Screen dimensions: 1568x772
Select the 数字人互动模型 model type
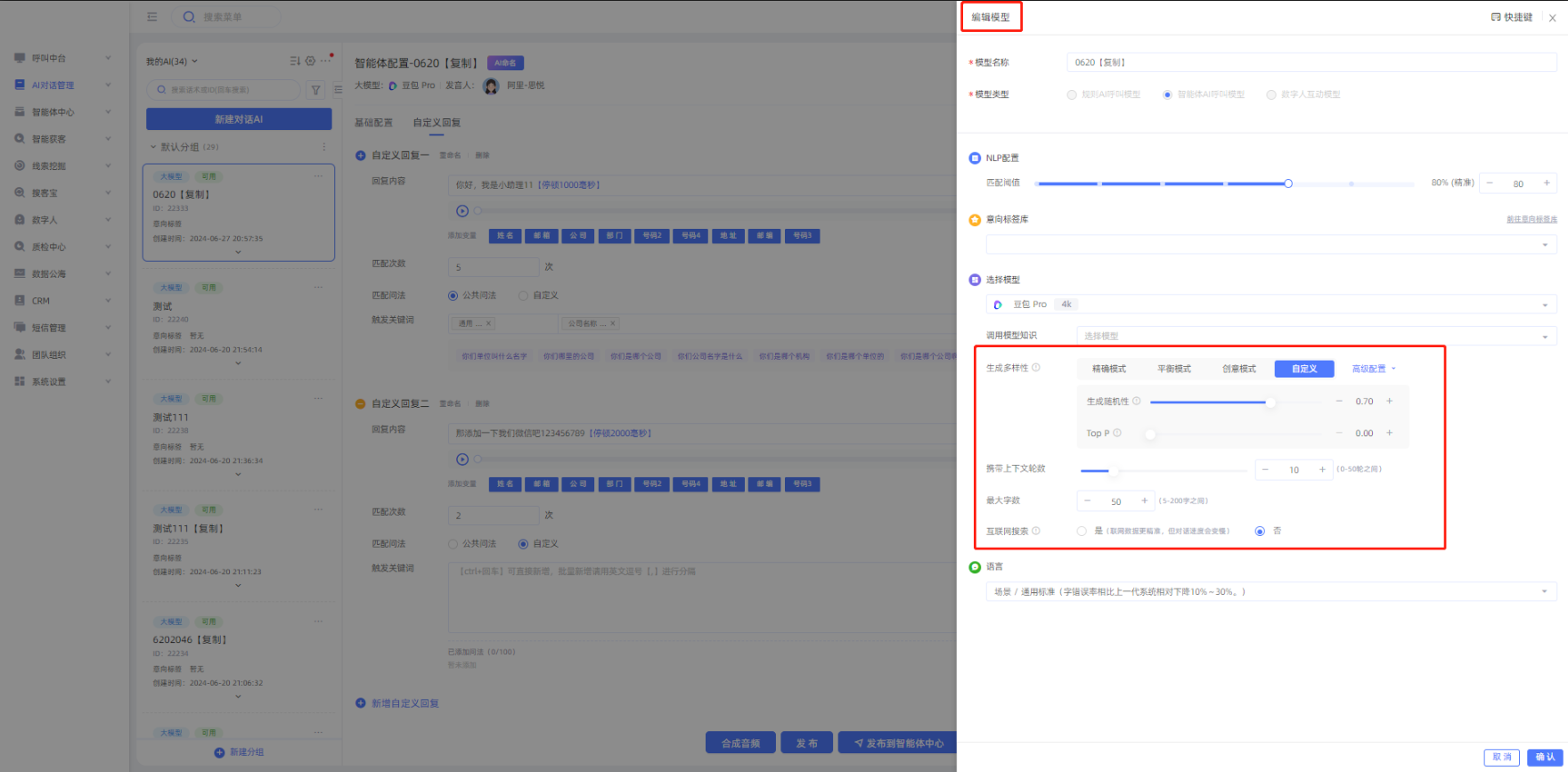pos(1271,94)
